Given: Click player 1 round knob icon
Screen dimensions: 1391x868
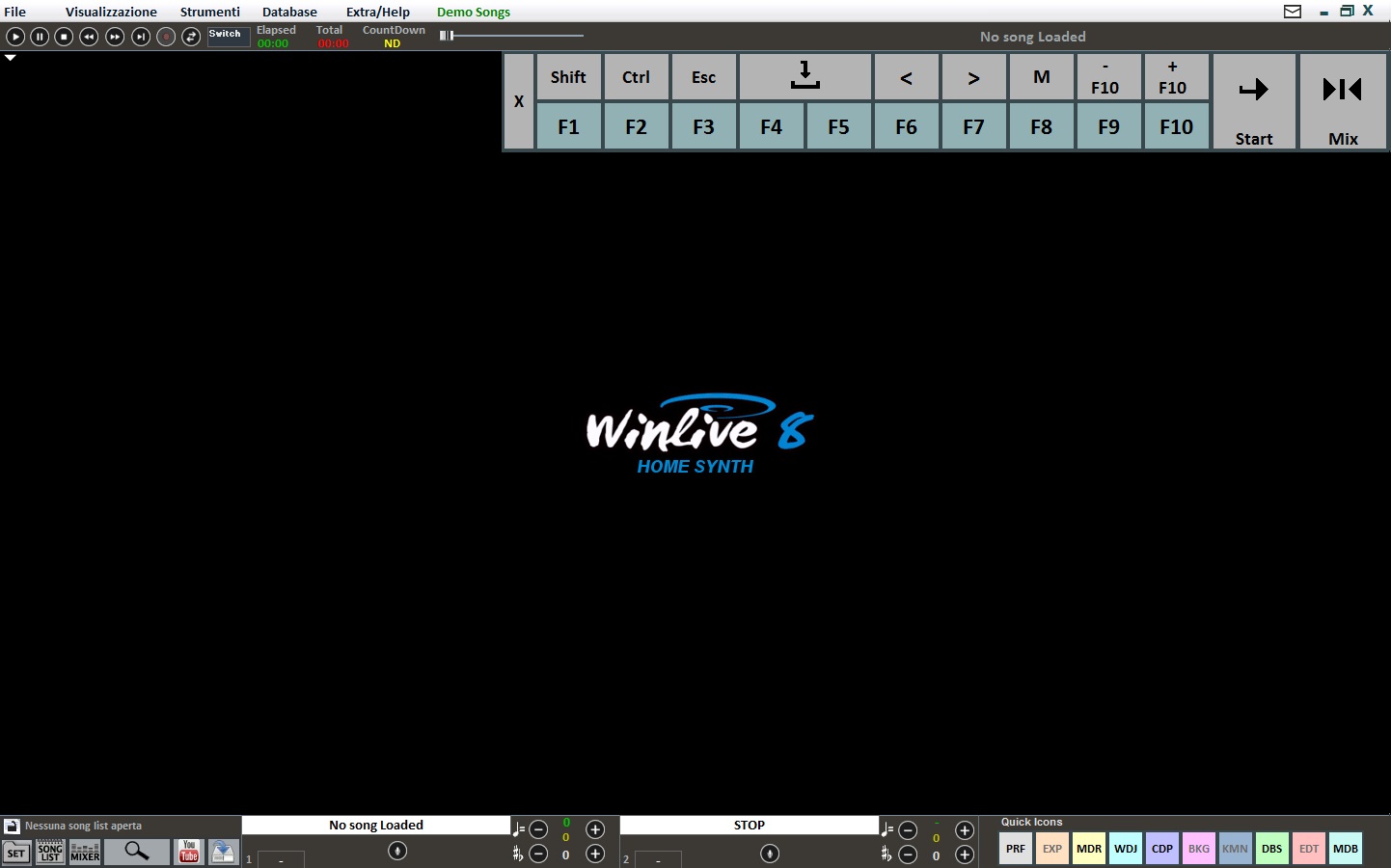Looking at the screenshot, I should click(397, 851).
